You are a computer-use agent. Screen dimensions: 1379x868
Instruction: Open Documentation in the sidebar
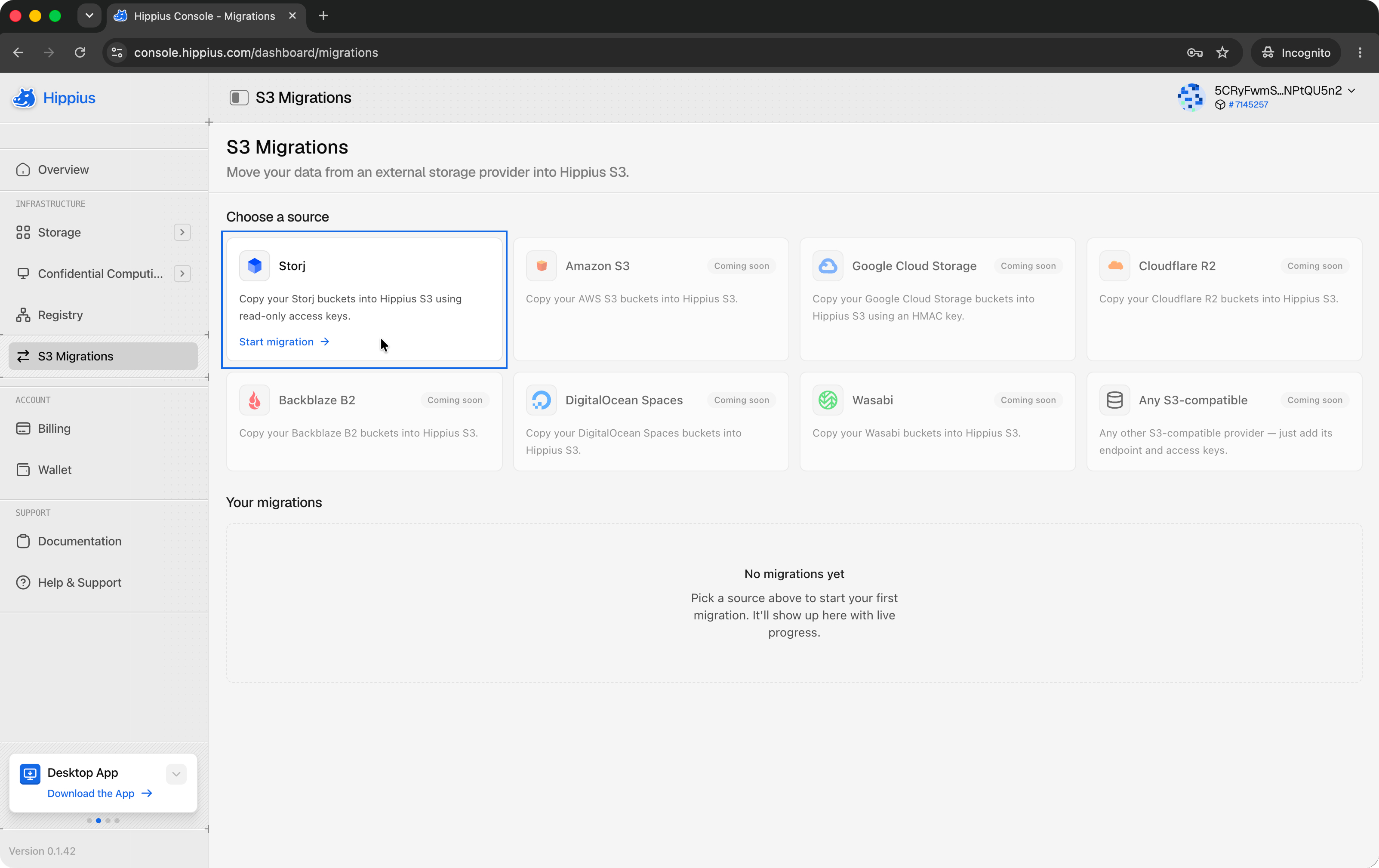103,541
